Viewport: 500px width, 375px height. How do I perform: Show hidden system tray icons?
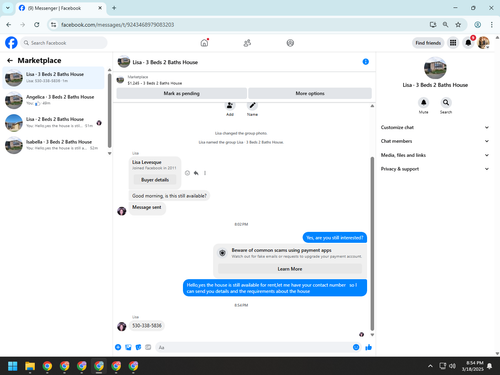tap(430, 366)
